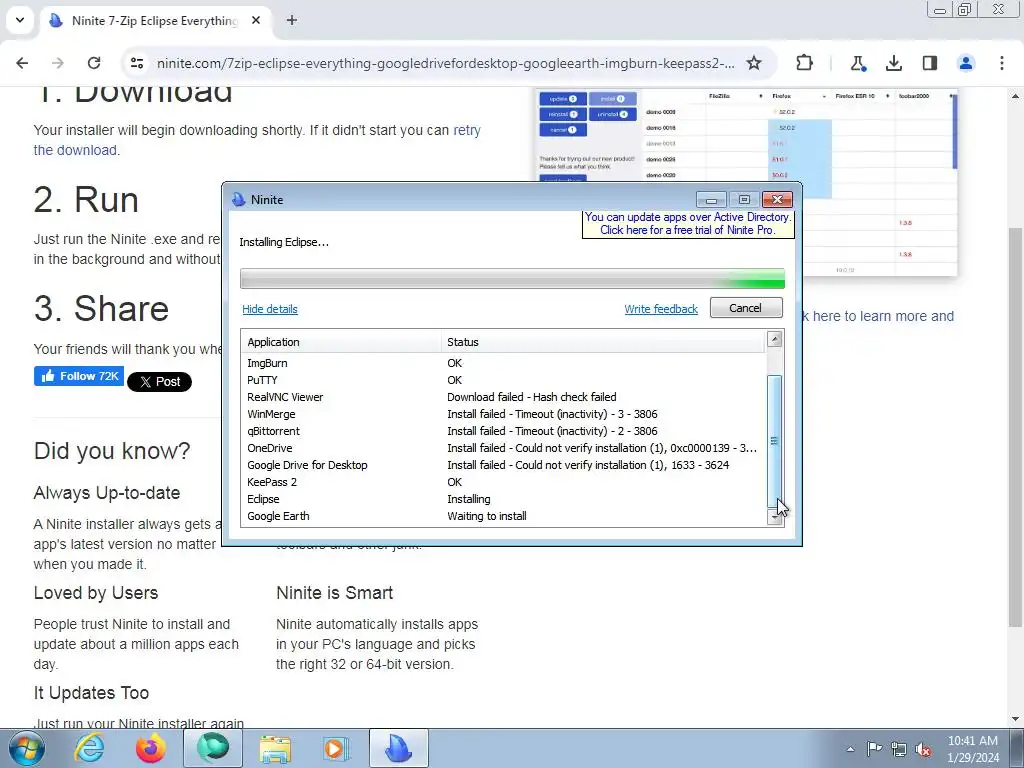Open Windows Explorer folder from taskbar
The height and width of the screenshot is (768, 1024).
(275, 748)
